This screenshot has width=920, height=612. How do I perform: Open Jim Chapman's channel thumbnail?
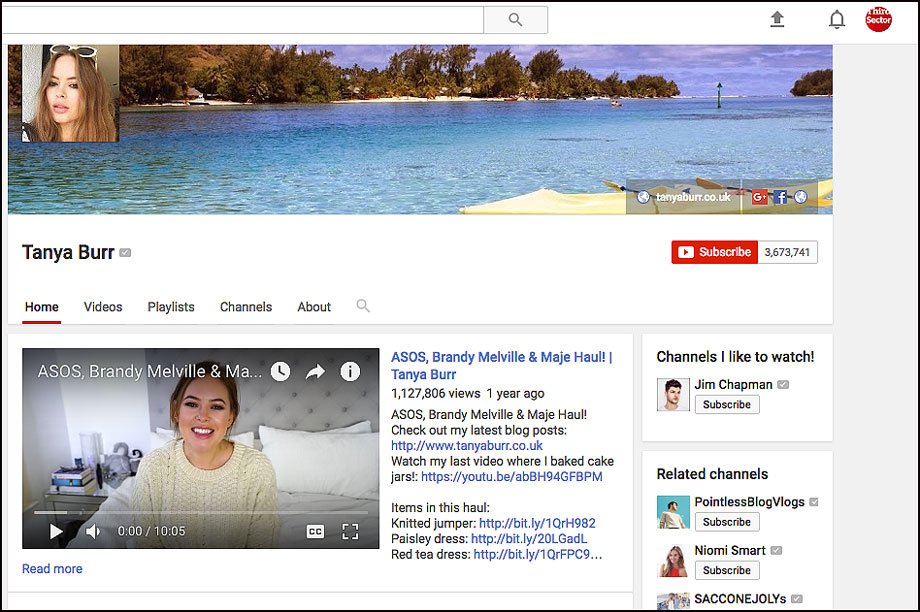click(673, 394)
